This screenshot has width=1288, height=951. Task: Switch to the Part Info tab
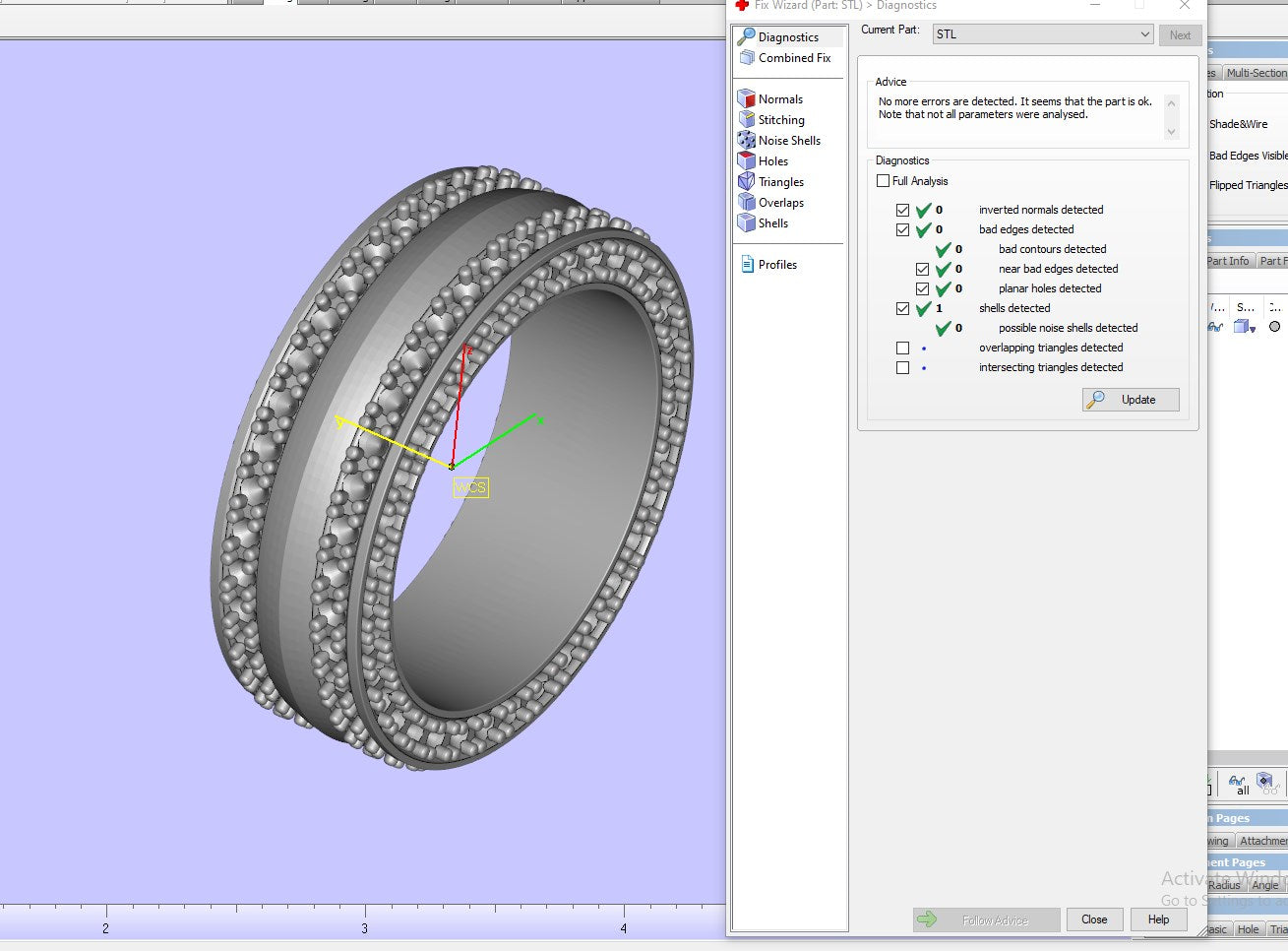click(1228, 261)
